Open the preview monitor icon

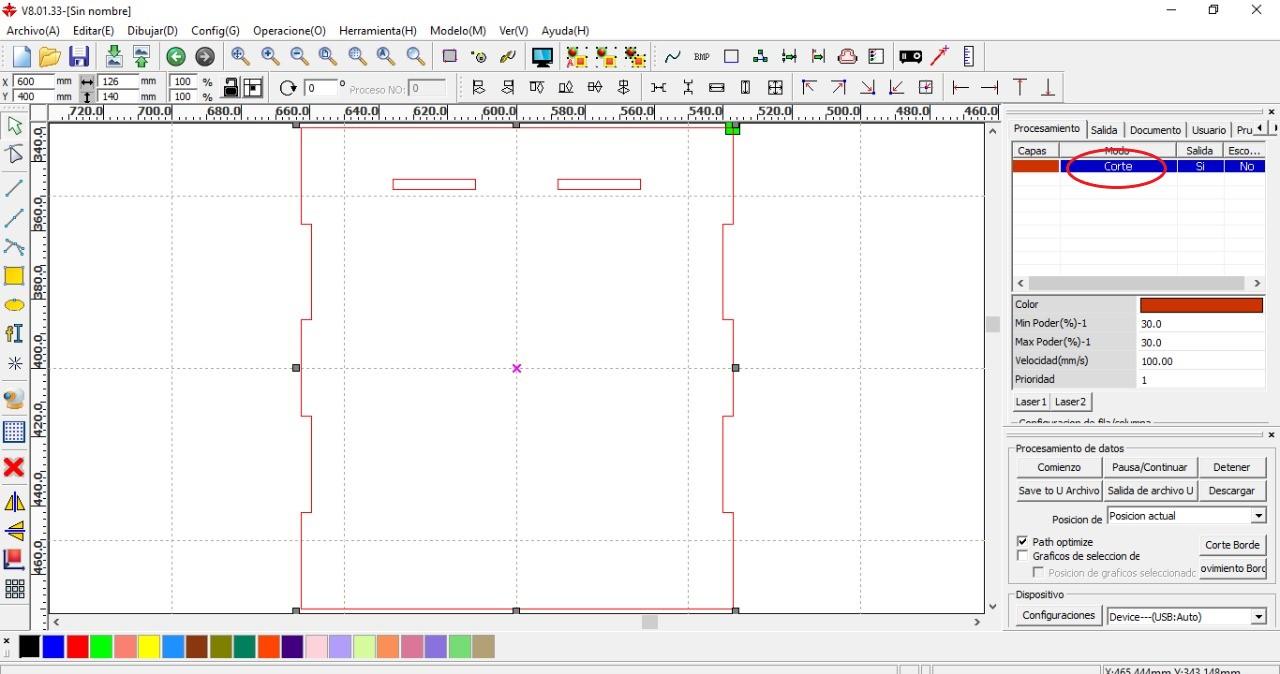[x=542, y=57]
